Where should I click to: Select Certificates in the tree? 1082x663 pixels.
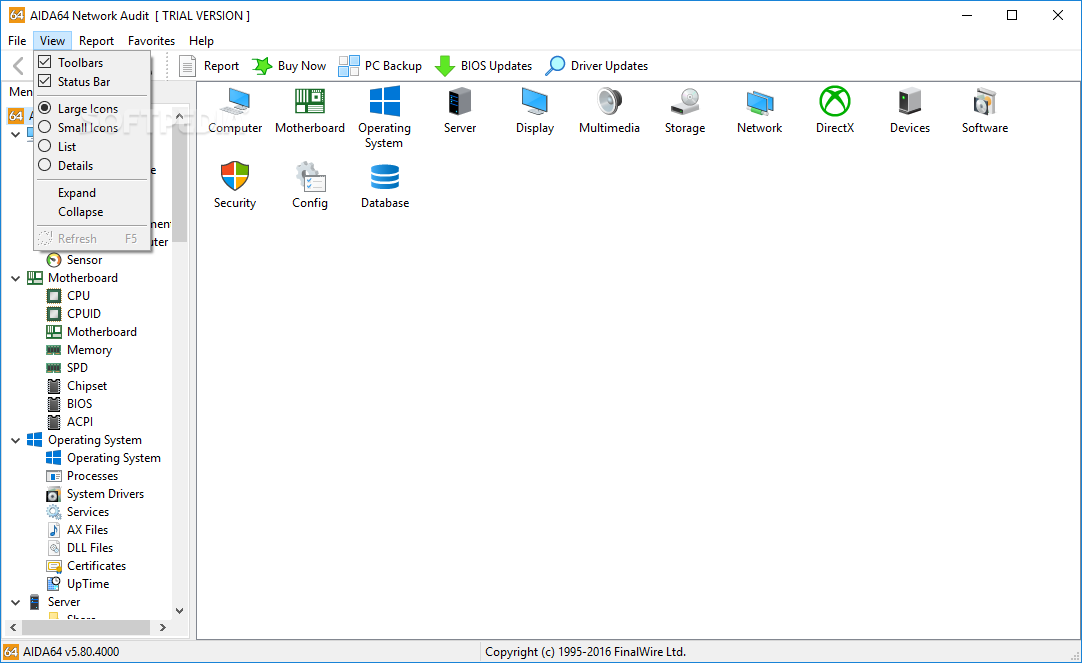click(86, 566)
